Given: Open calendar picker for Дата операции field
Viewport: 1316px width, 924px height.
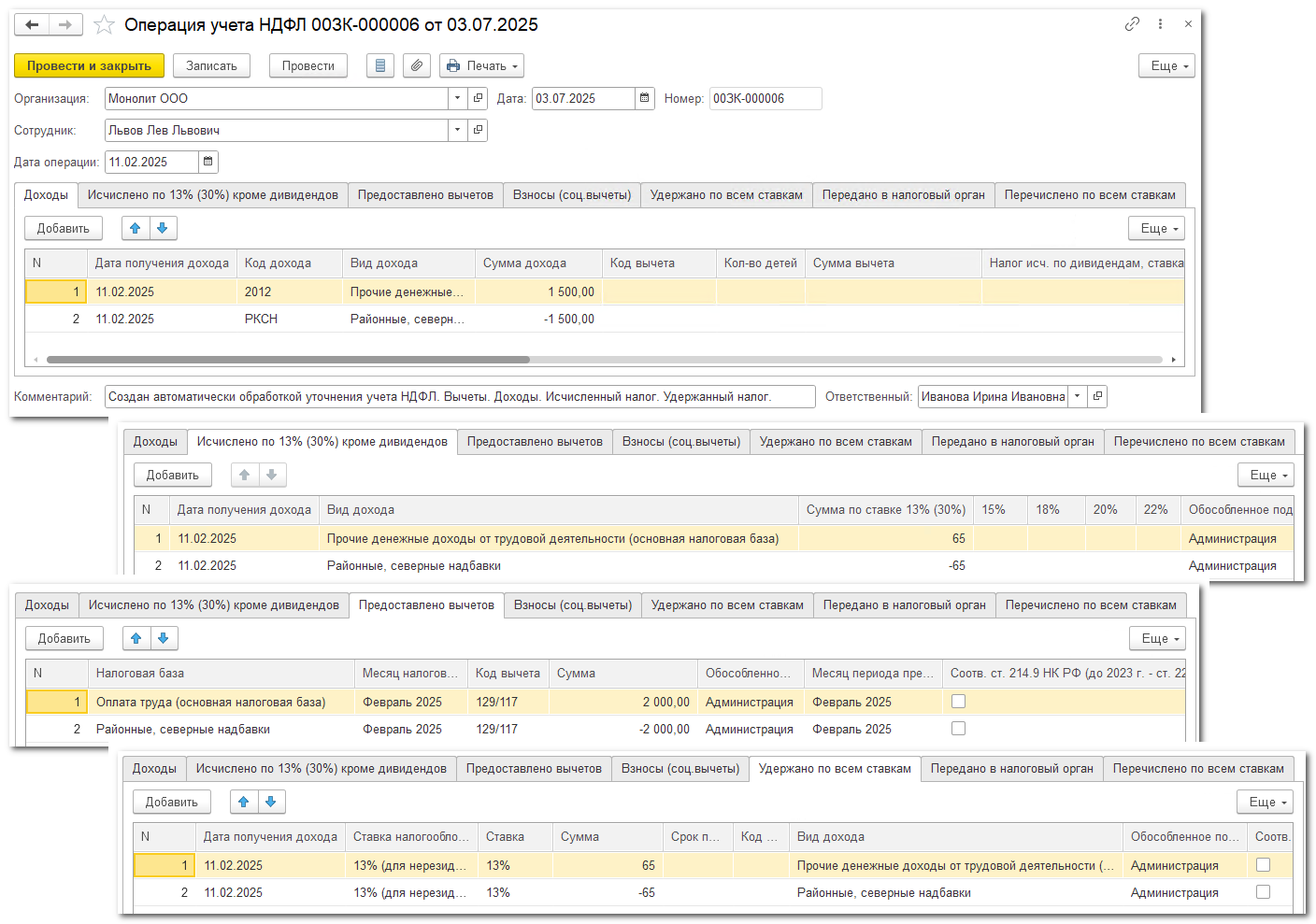Looking at the screenshot, I should (x=208, y=162).
